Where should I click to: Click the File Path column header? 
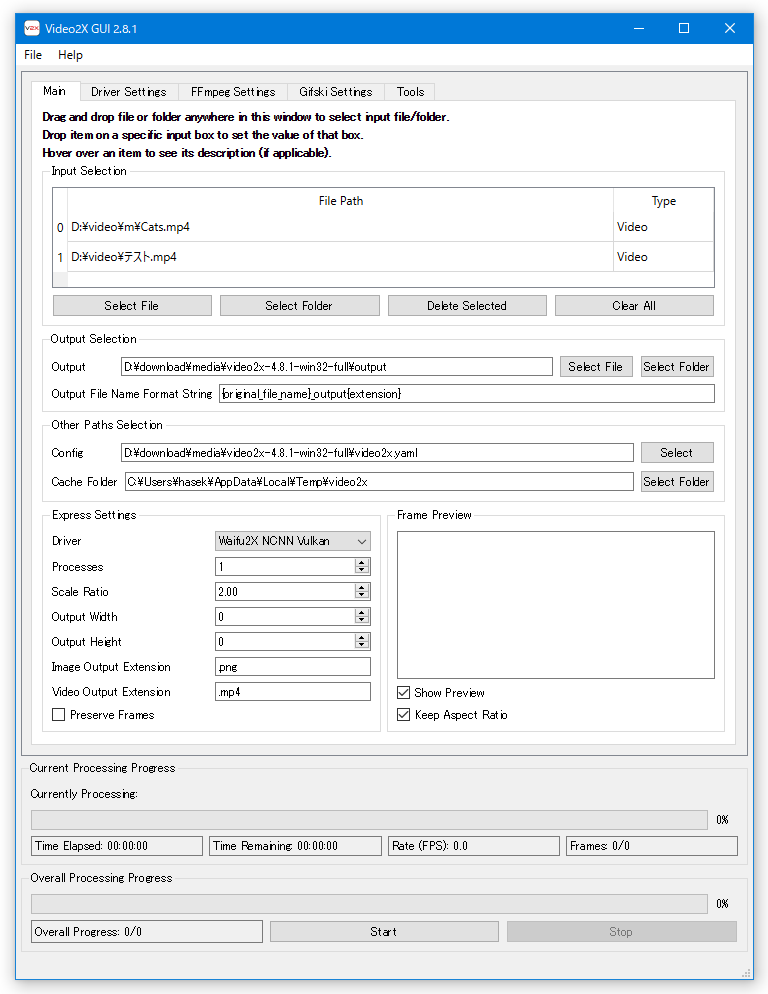pos(341,201)
